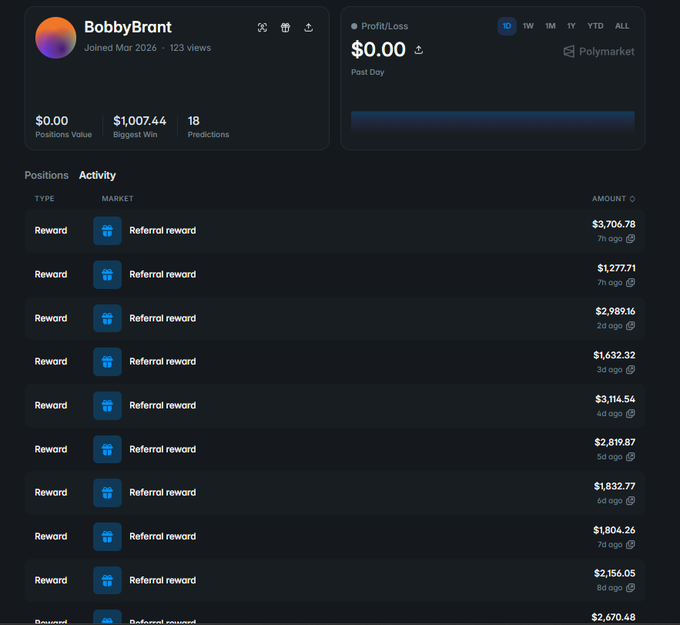Click the "123 views" text
Viewport: 680px width, 625px height.
click(190, 48)
